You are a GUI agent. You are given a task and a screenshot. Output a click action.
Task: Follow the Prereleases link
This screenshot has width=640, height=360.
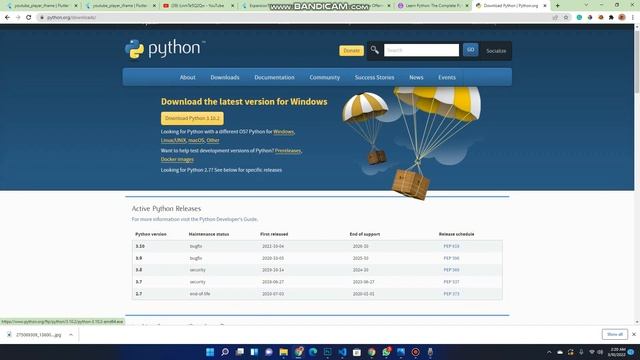click(x=288, y=151)
